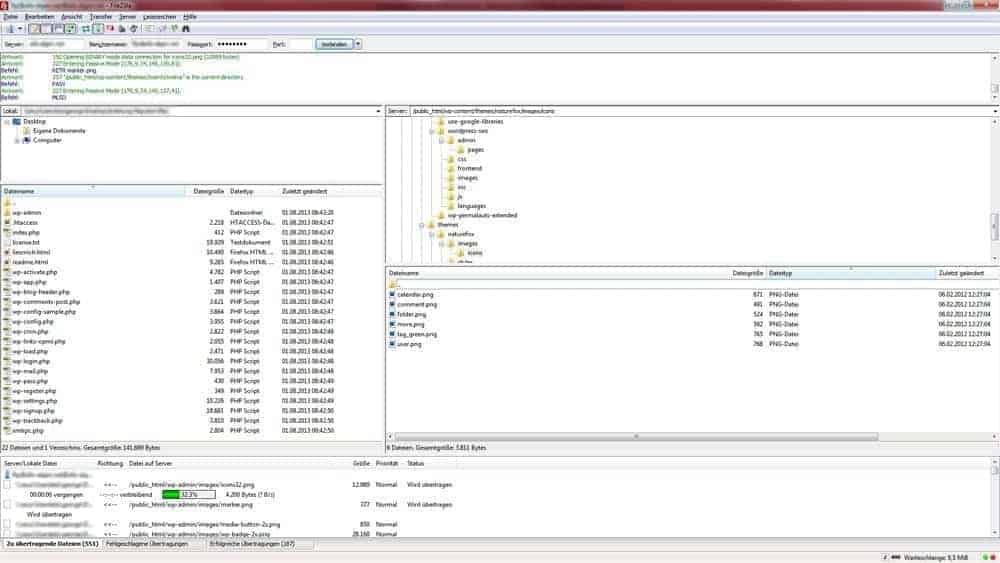
Task: Open the Transfer menu
Action: coord(100,17)
